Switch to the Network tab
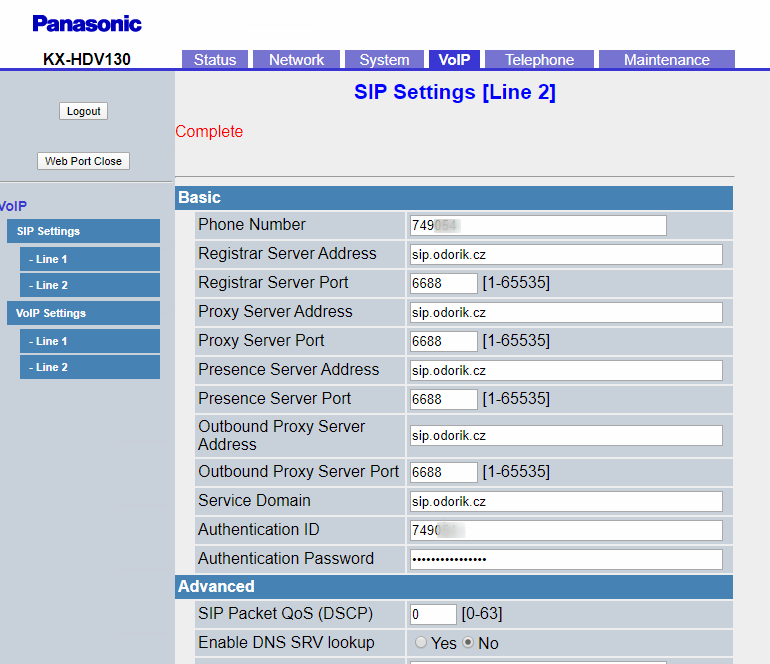770x664 pixels. coord(297,60)
